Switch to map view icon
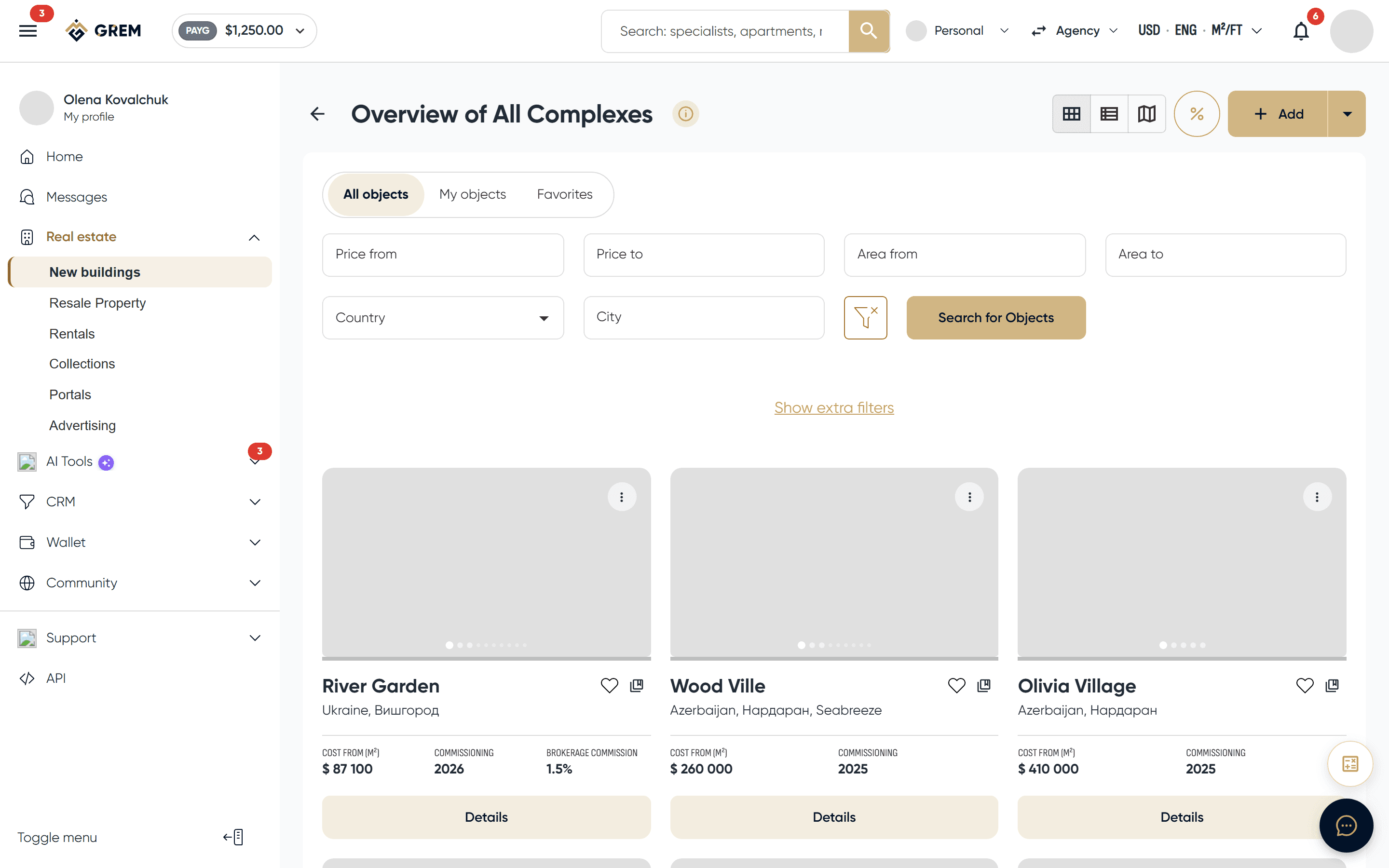 (x=1146, y=114)
